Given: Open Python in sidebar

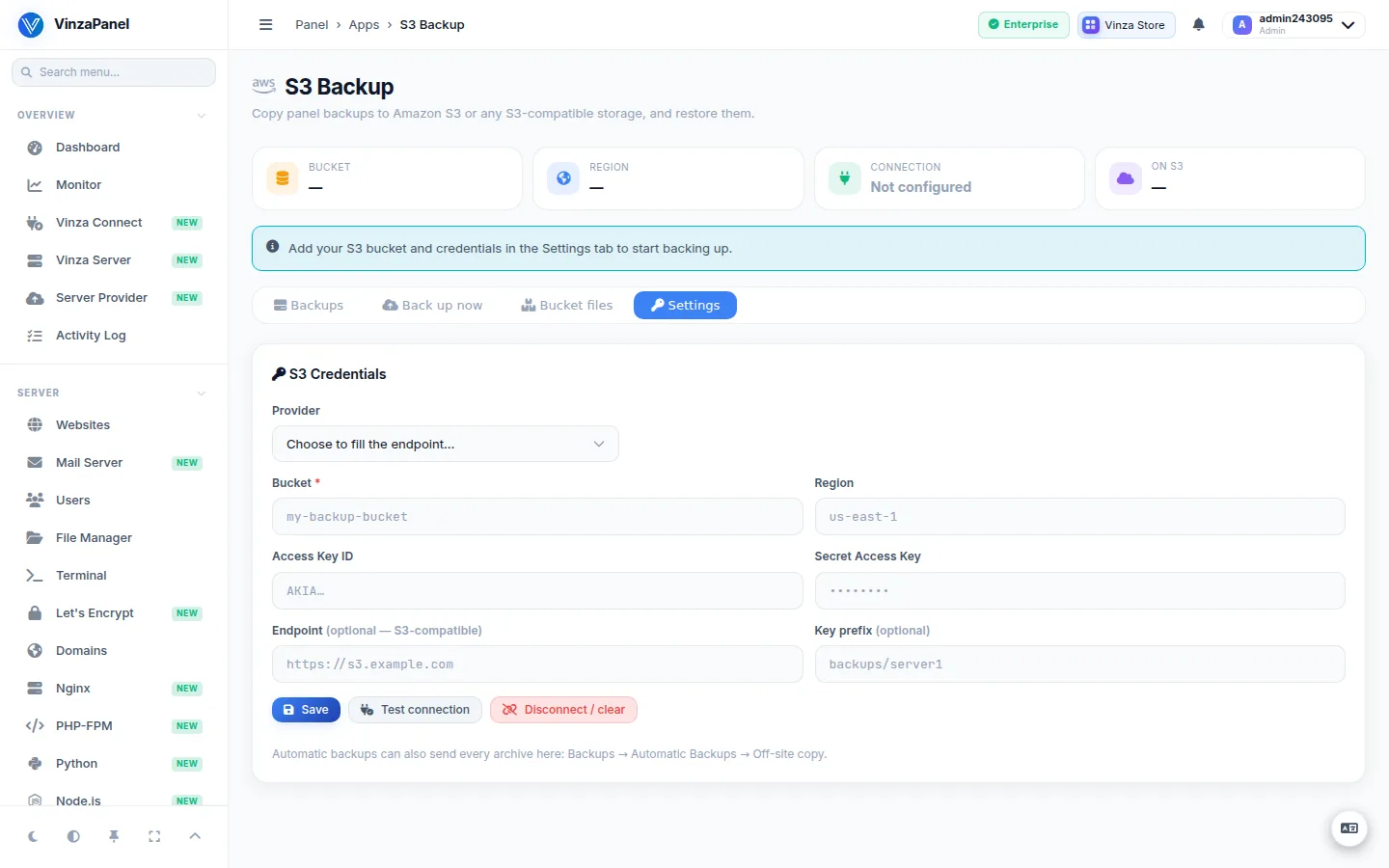Looking at the screenshot, I should [114, 764].
